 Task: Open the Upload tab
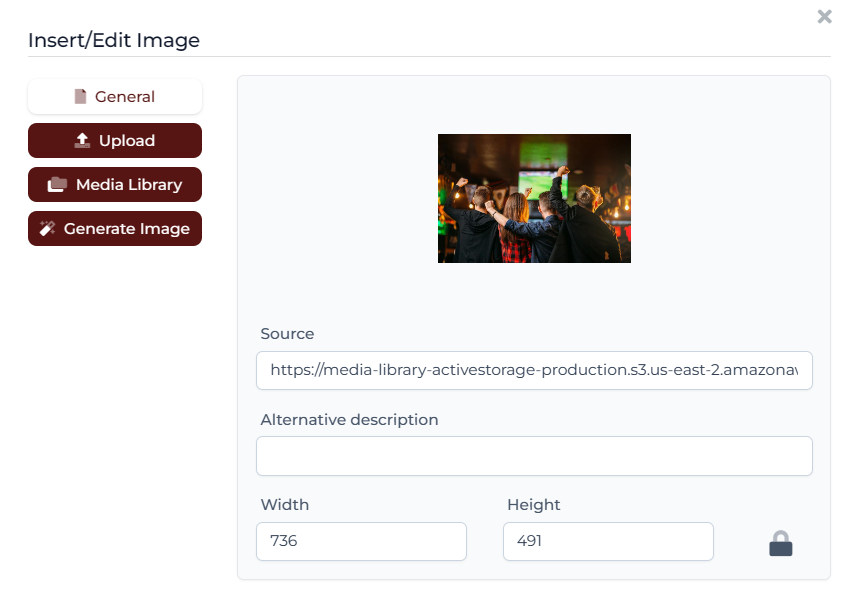click(115, 140)
